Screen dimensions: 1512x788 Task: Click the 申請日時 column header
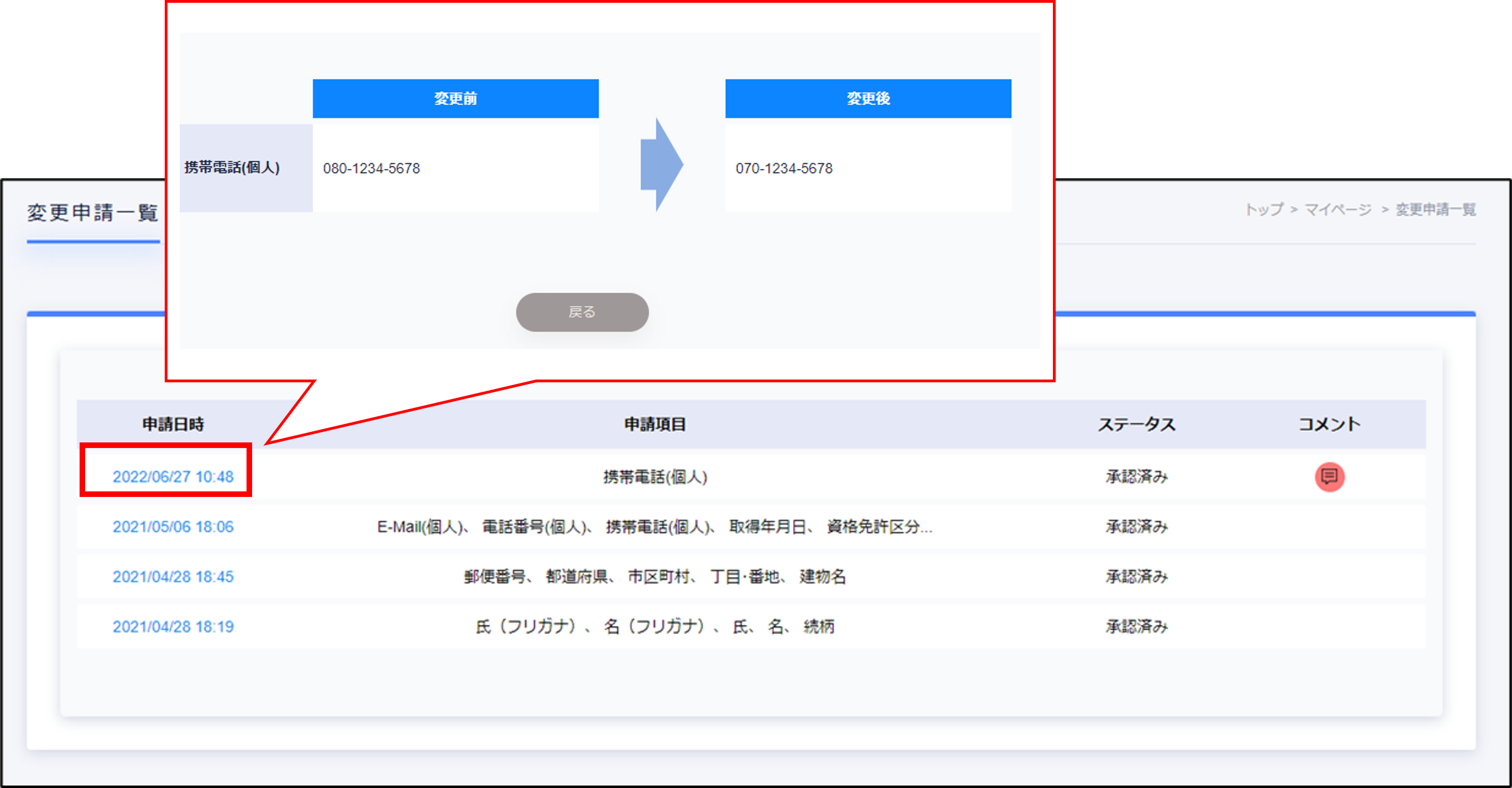173,424
